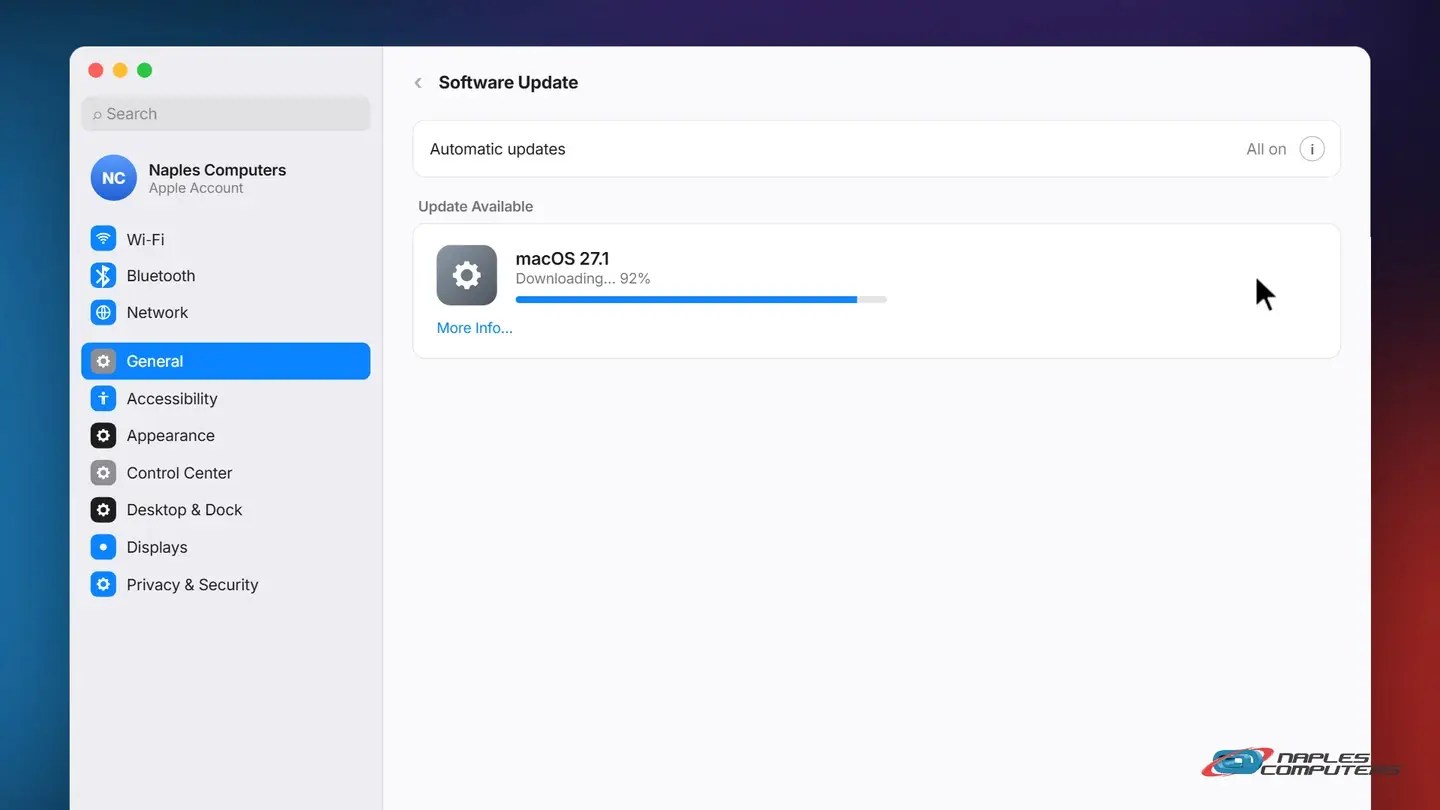This screenshot has width=1440, height=810.
Task: Click the Privacy & Security icon
Action: tap(103, 584)
